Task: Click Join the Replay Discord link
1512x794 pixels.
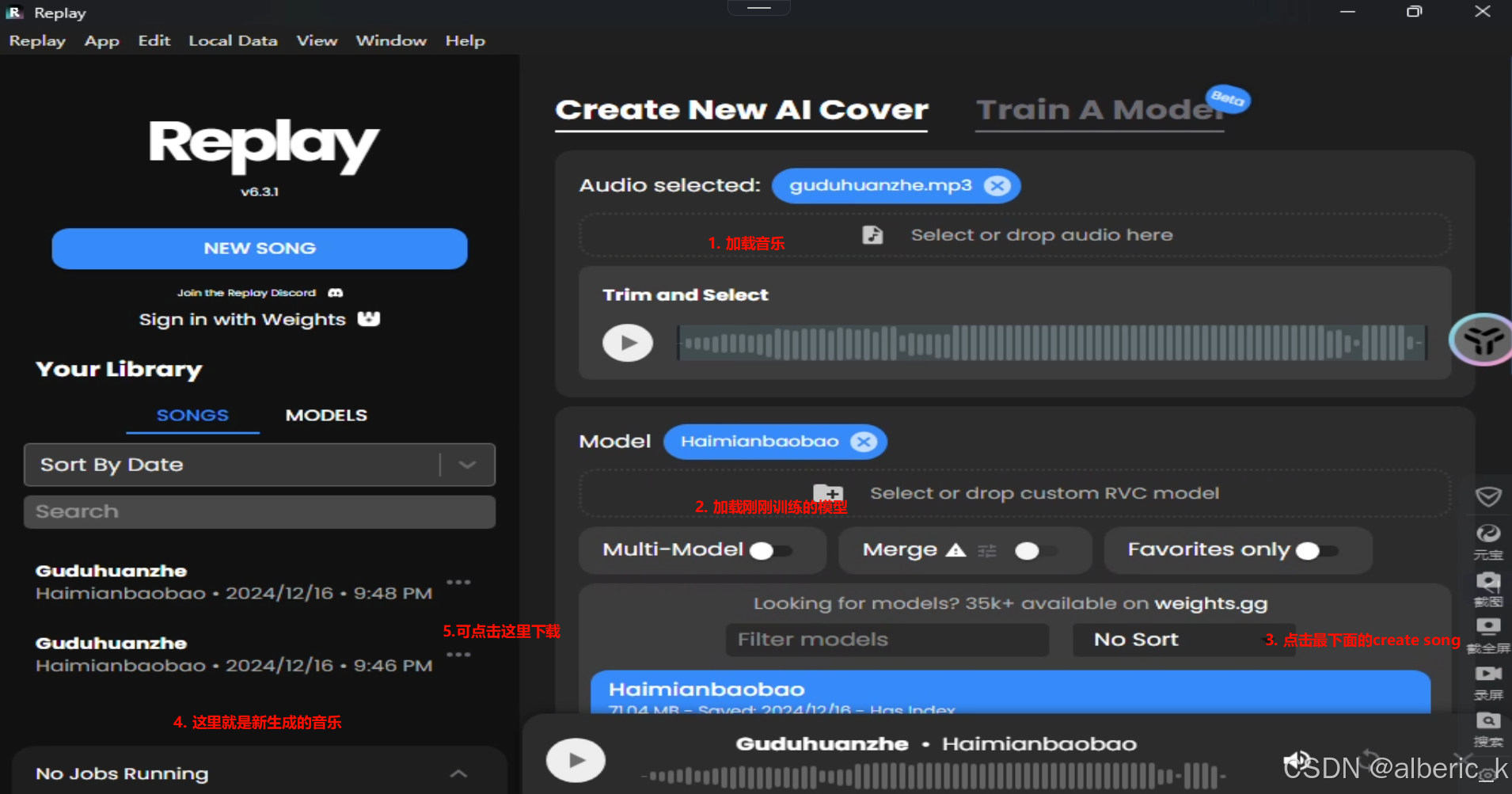Action: pos(246,293)
